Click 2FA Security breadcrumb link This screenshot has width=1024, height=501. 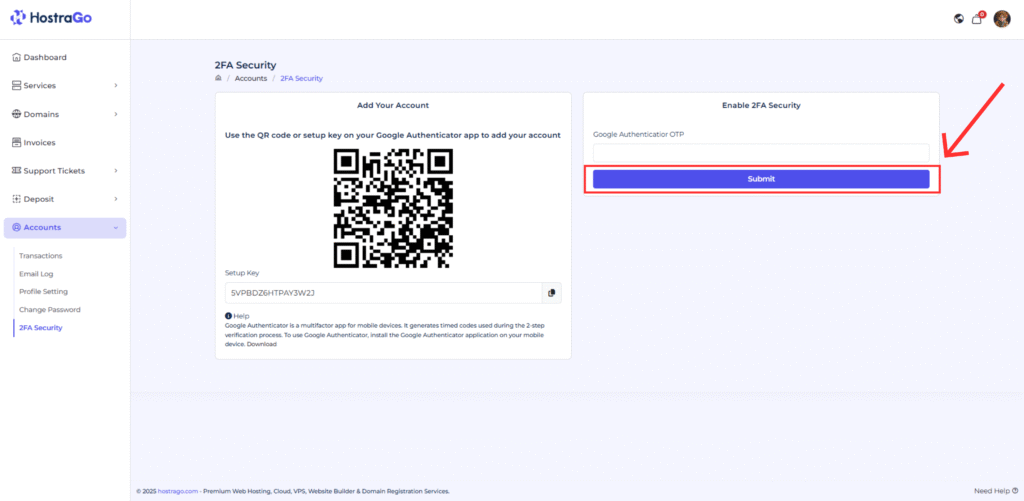pos(302,78)
